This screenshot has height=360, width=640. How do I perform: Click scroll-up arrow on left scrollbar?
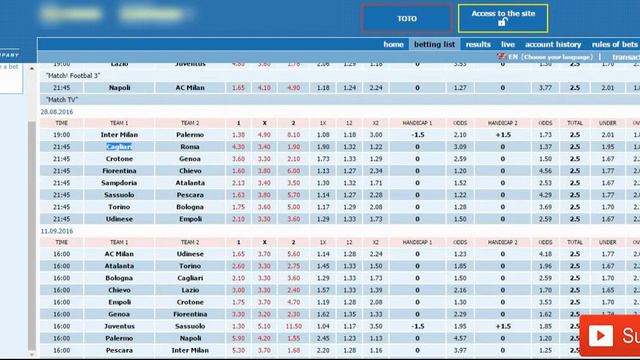(32, 69)
